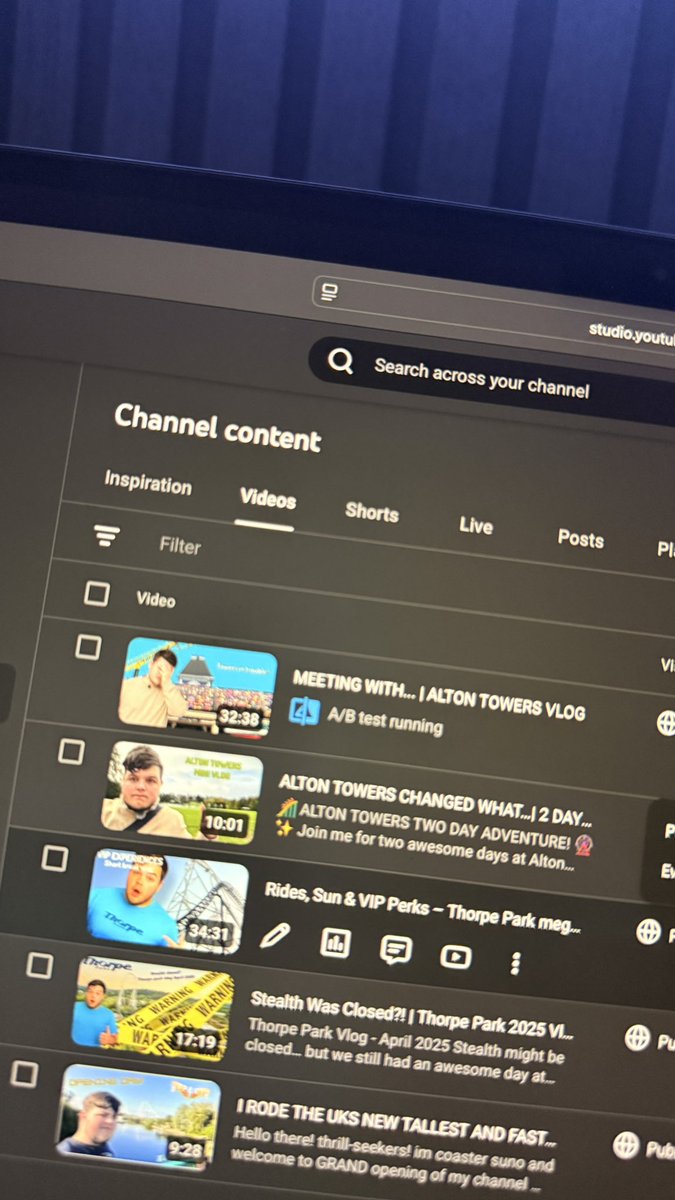675x1200 pixels.
Task: Select checkbox for ALTON TOWERS CHANGED WHAT video
Action: tap(70, 751)
